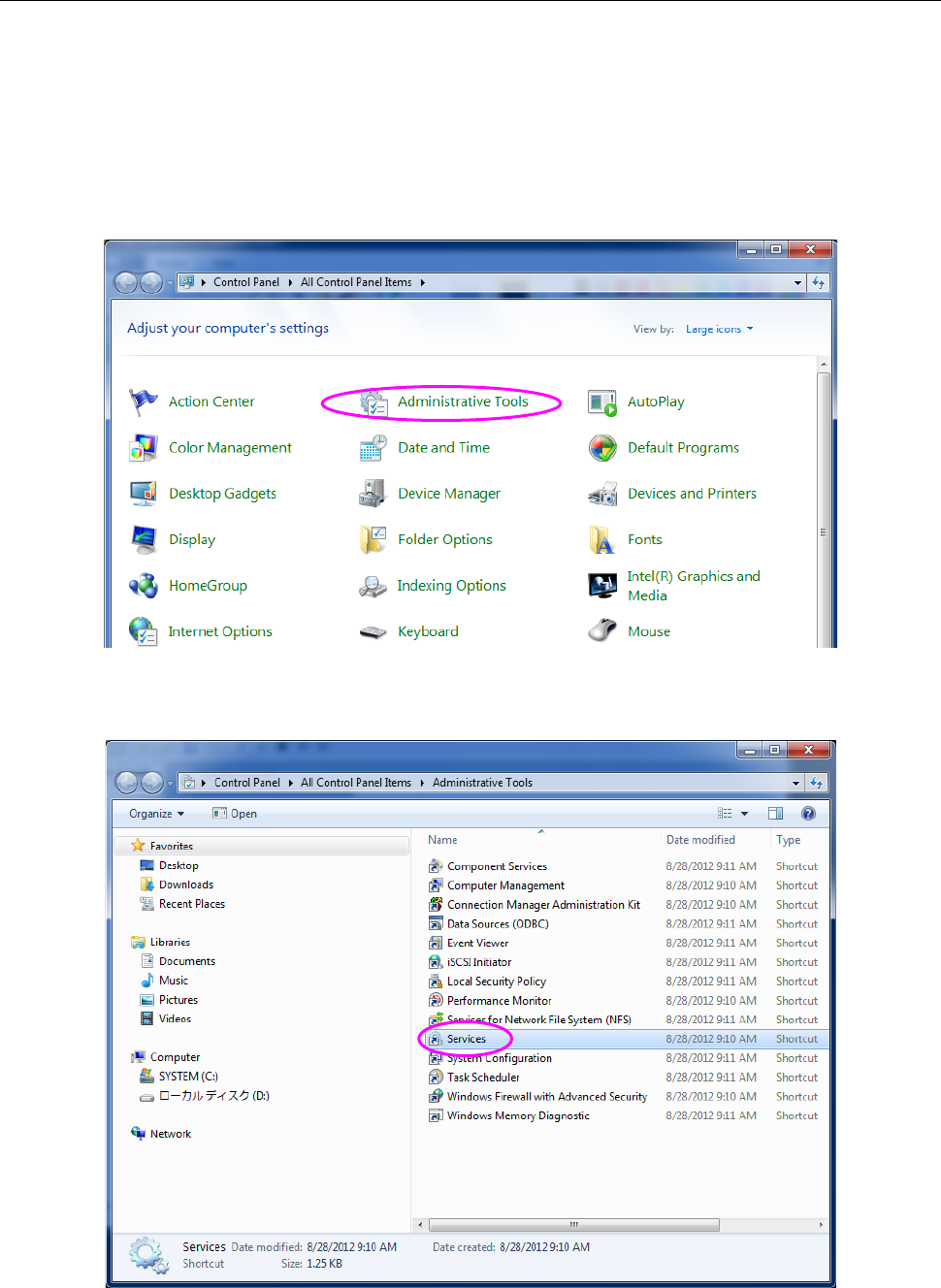941x1288 pixels.
Task: Click the horizontal scrollbar in file list
Action: point(574,1225)
